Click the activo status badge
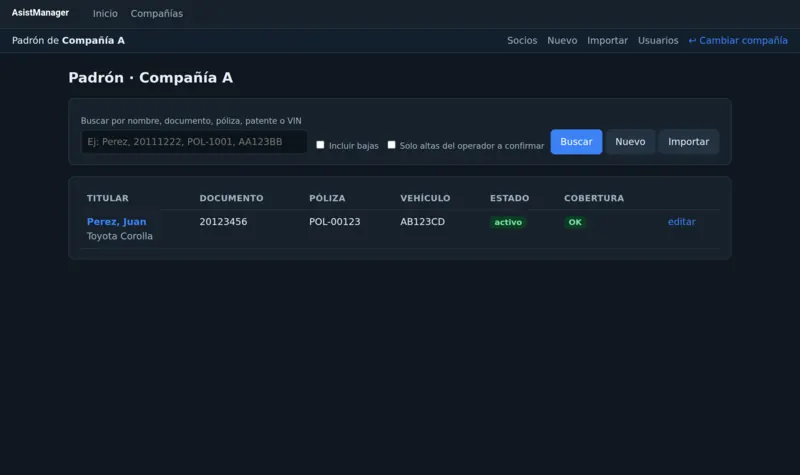Viewport: 800px width, 475px height. pos(508,222)
